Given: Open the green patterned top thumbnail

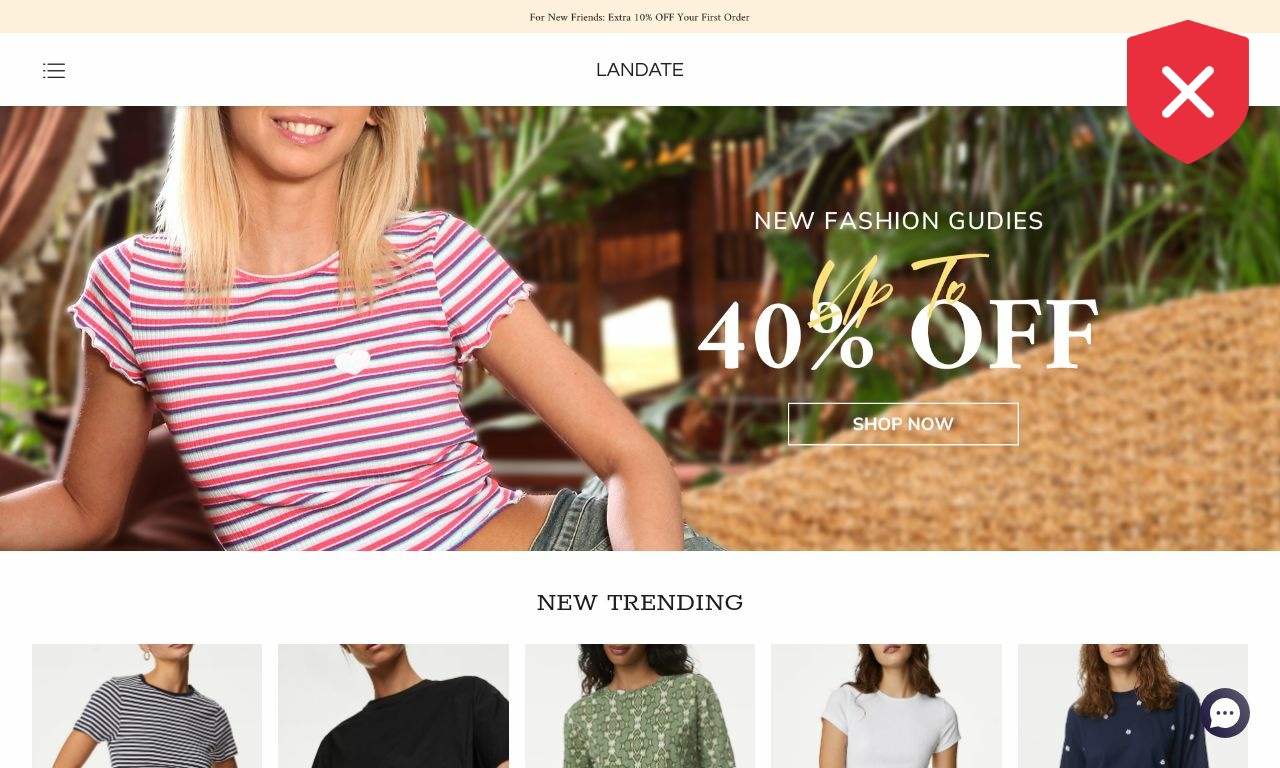Looking at the screenshot, I should coord(640,706).
